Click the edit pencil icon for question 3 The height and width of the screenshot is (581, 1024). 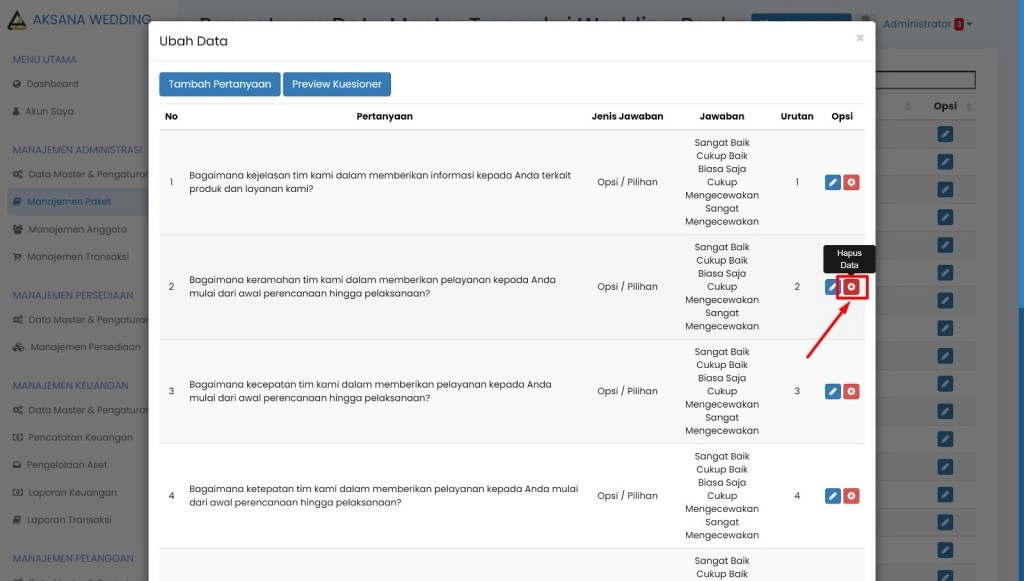[x=833, y=391]
